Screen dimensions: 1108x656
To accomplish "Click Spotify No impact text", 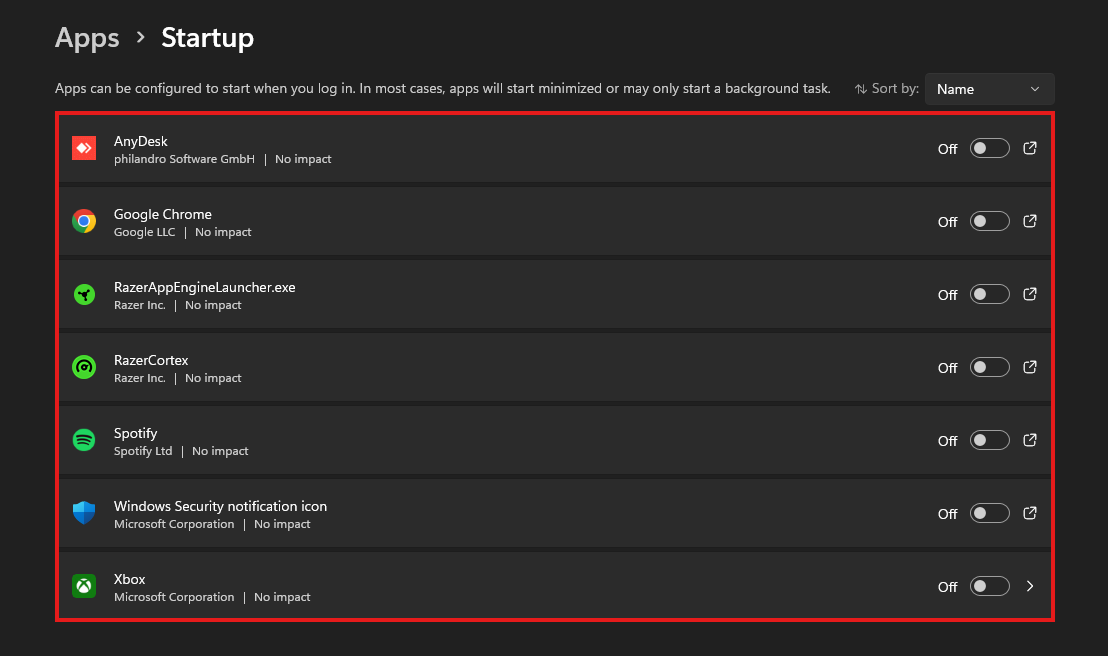I will click(220, 451).
